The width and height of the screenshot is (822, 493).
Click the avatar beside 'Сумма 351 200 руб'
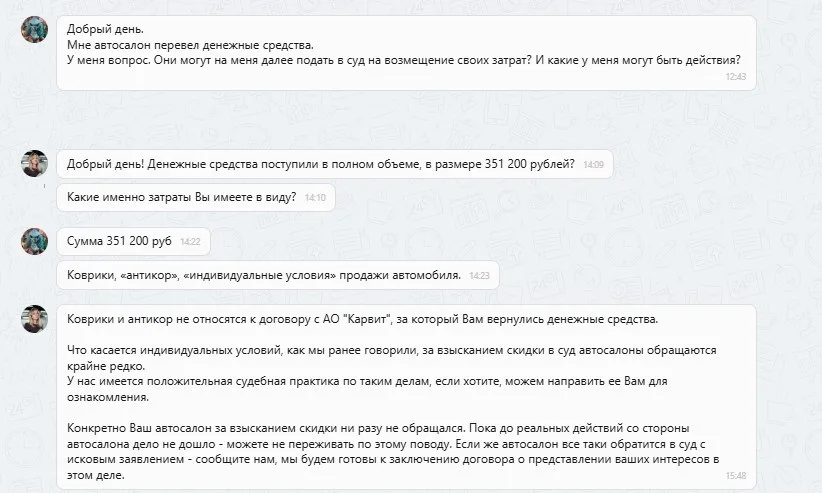tap(35, 240)
